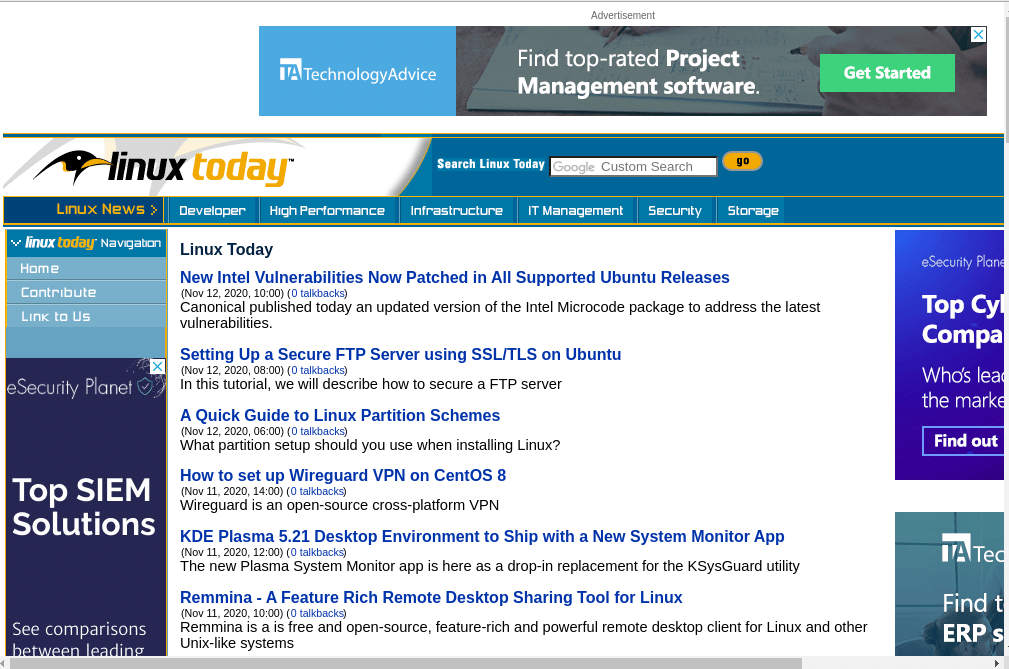Click the TechnologyAdvice logo in banner ad
1009x669 pixels.
point(358,73)
